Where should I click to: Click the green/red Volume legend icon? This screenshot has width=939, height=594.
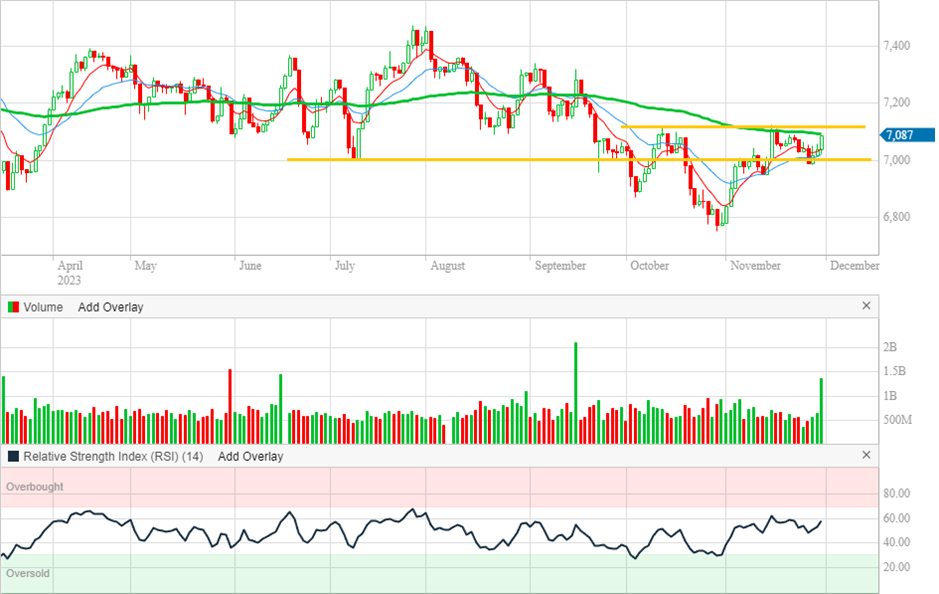tap(14, 307)
